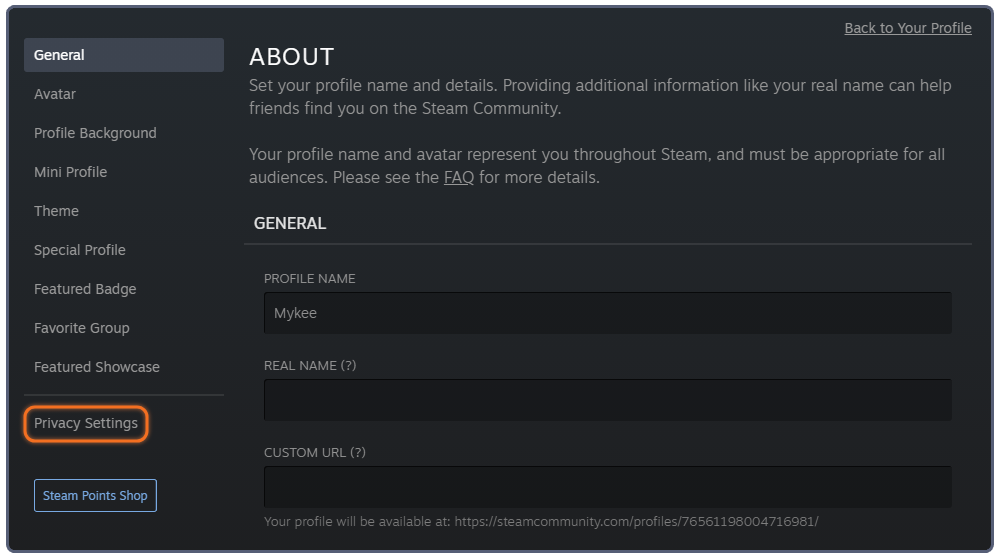Go to Featured Showcase settings
This screenshot has height=559, width=1001.
click(x=97, y=366)
